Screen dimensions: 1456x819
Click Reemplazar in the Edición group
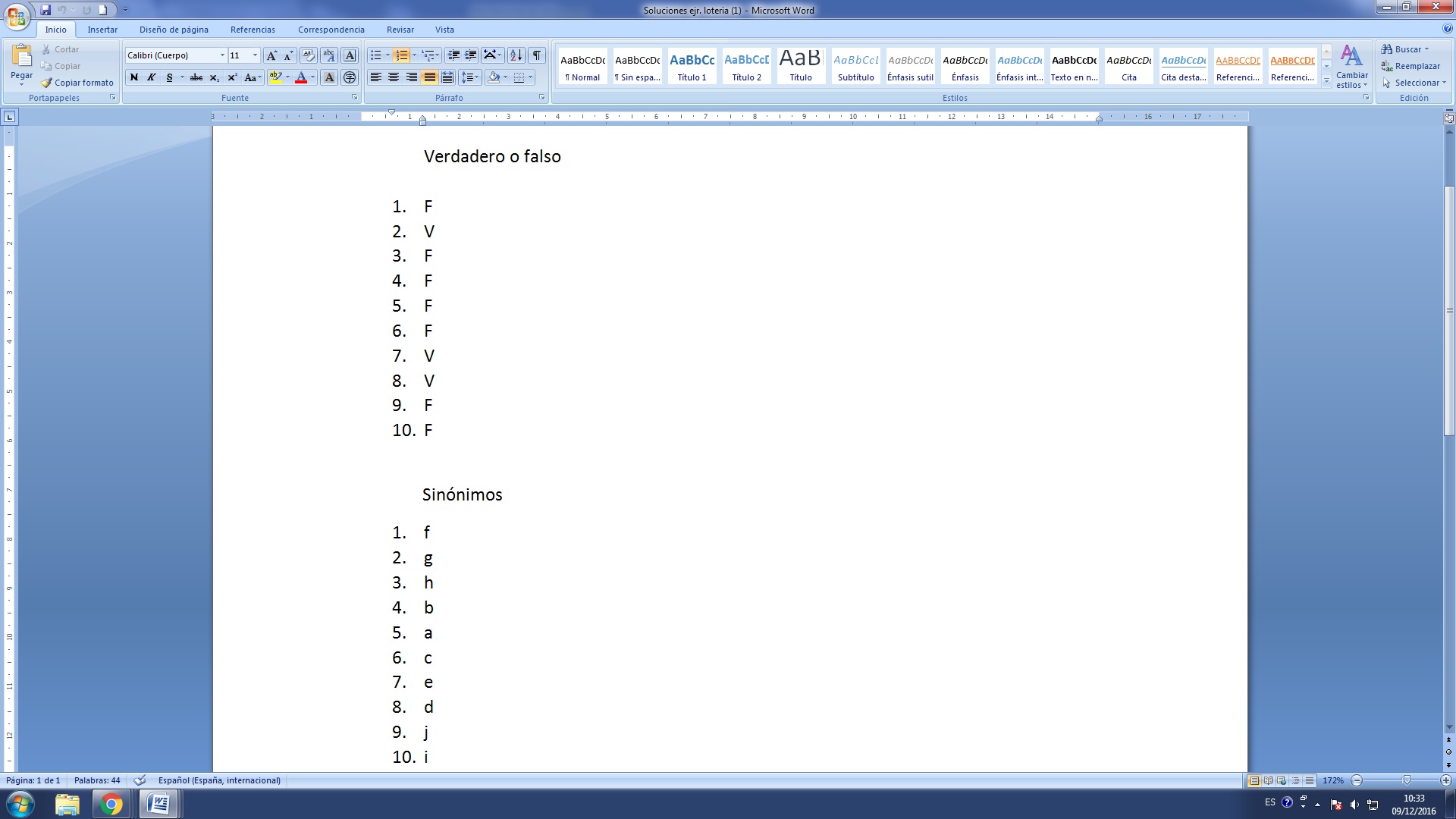(x=1411, y=66)
